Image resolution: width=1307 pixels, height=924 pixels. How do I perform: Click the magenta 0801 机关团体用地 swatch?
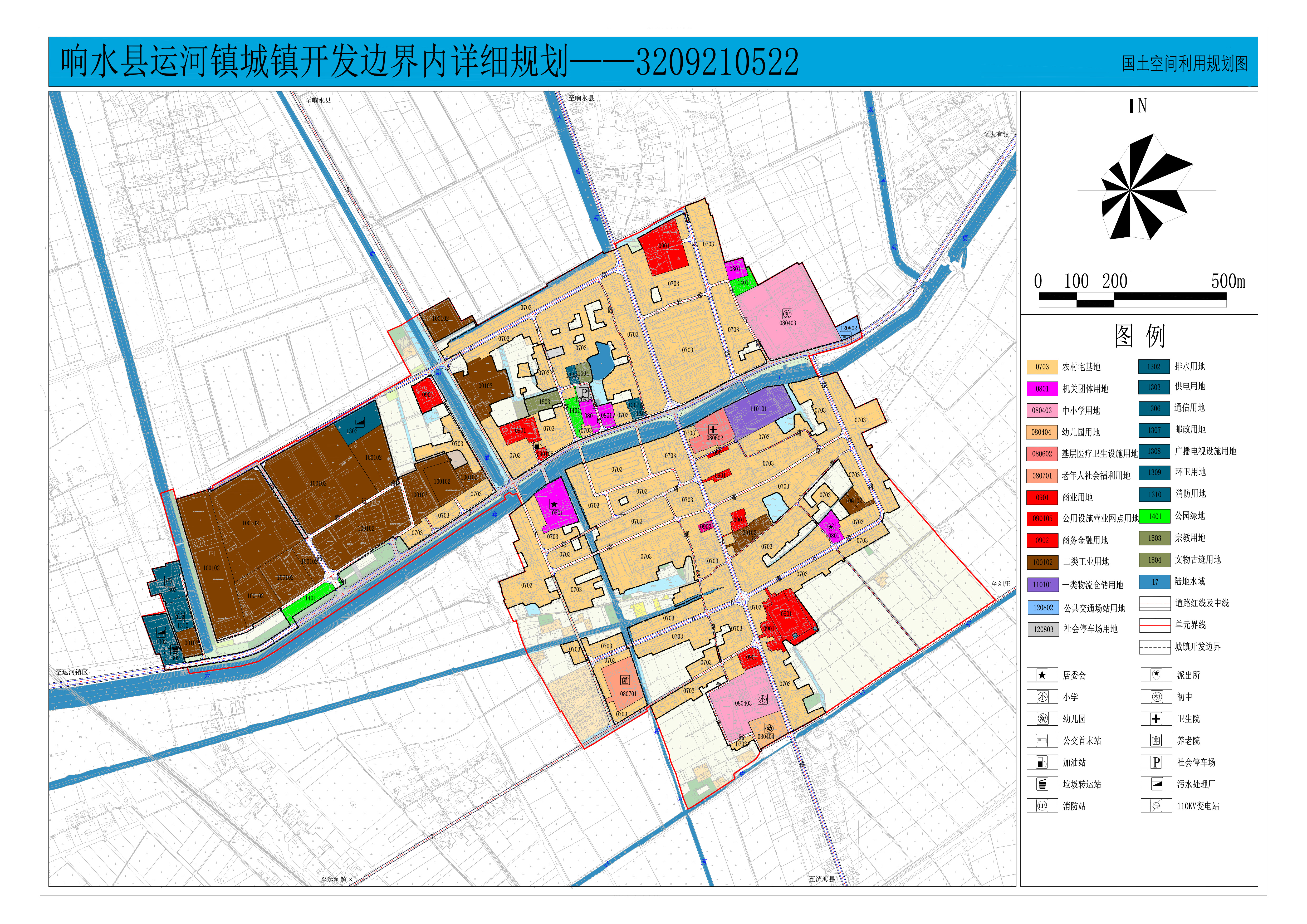pyautogui.click(x=1042, y=389)
